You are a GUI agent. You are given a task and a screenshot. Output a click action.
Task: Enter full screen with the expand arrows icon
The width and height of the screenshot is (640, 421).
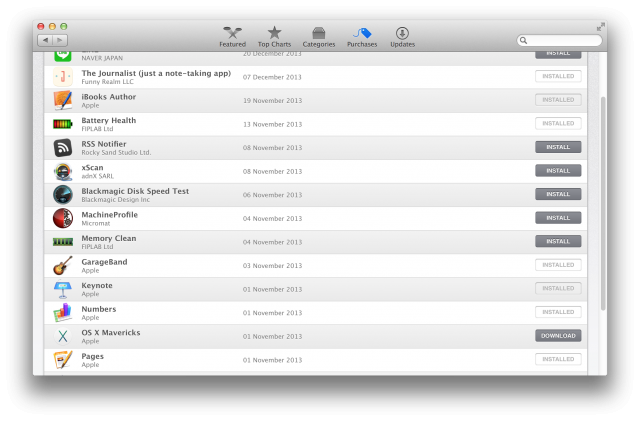click(x=600, y=27)
